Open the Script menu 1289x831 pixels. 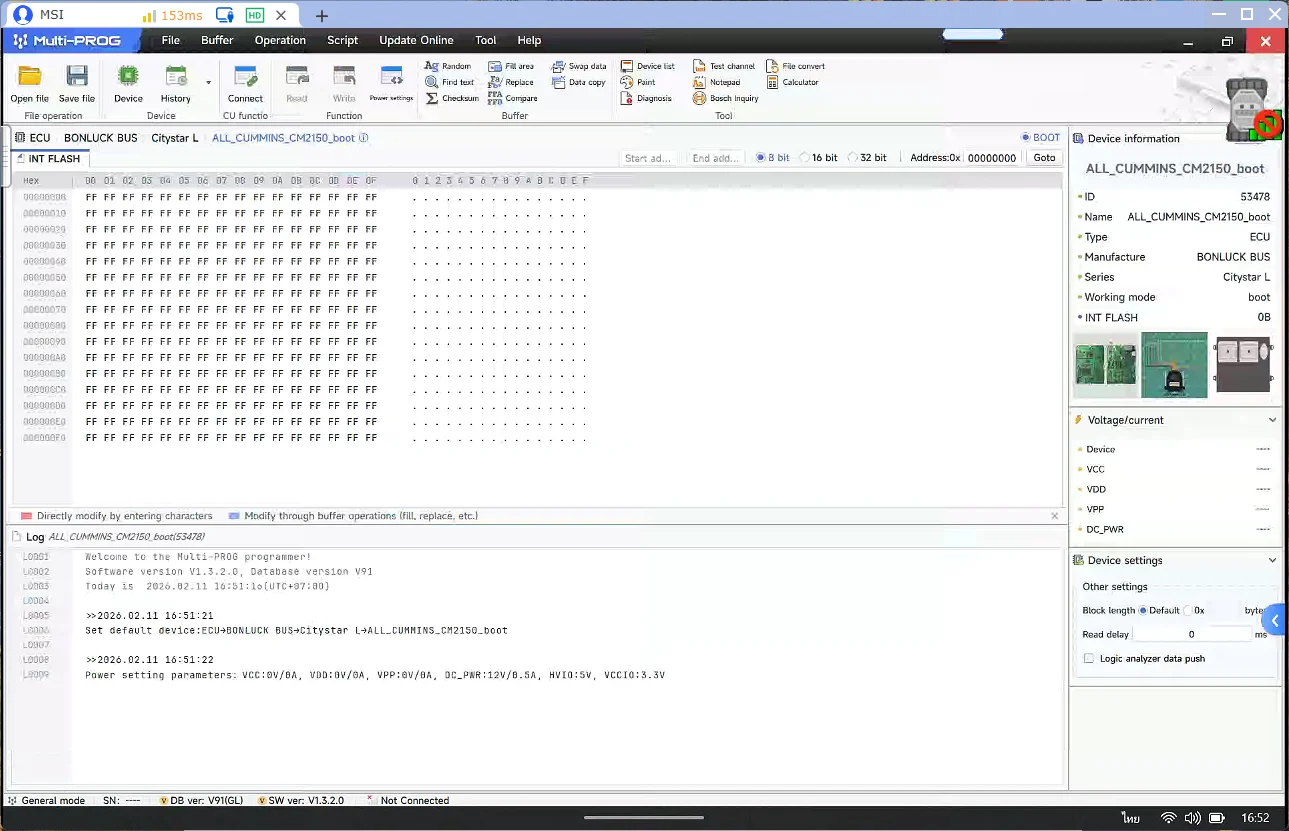[342, 40]
